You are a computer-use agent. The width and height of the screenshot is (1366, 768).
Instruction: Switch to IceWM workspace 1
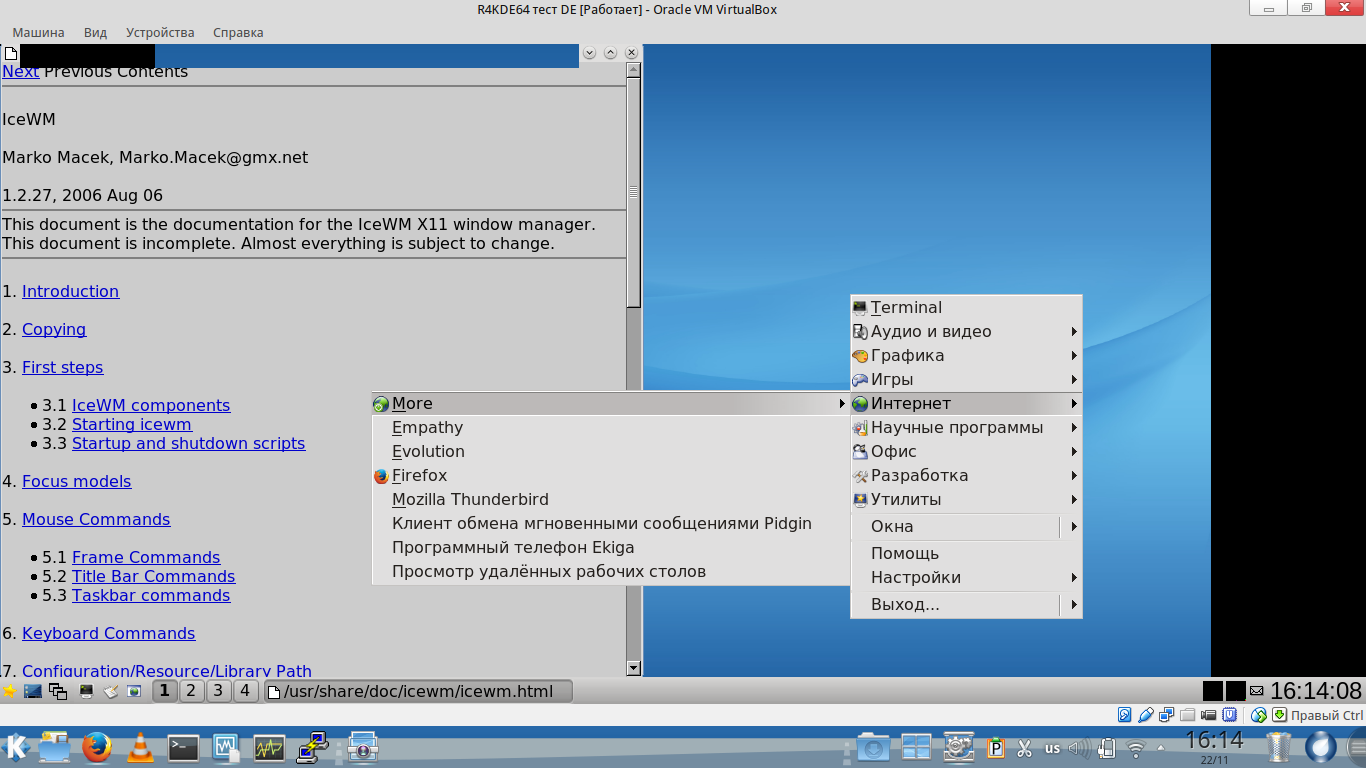[165, 691]
